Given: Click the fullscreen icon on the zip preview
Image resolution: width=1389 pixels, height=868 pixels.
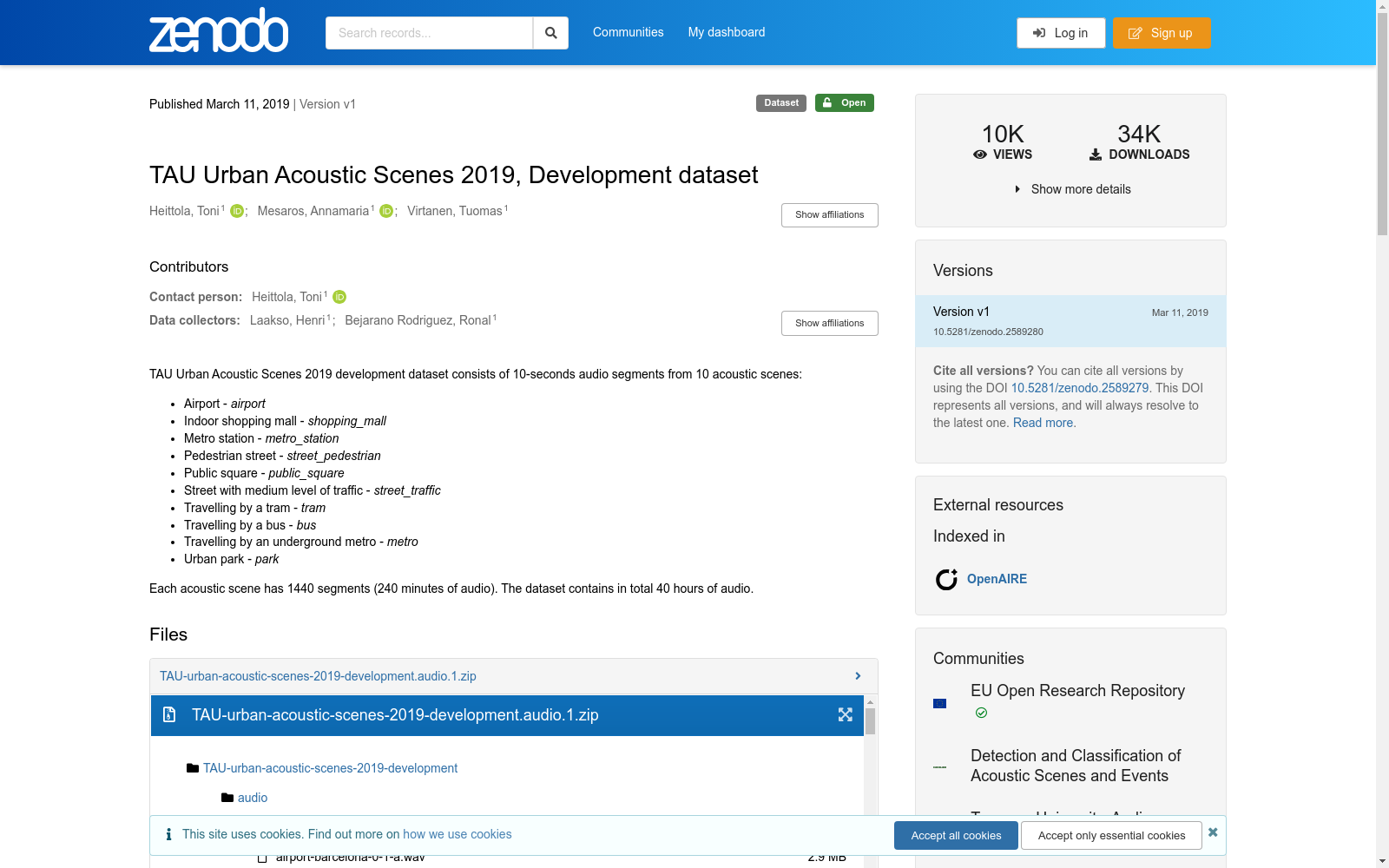Looking at the screenshot, I should tap(846, 714).
